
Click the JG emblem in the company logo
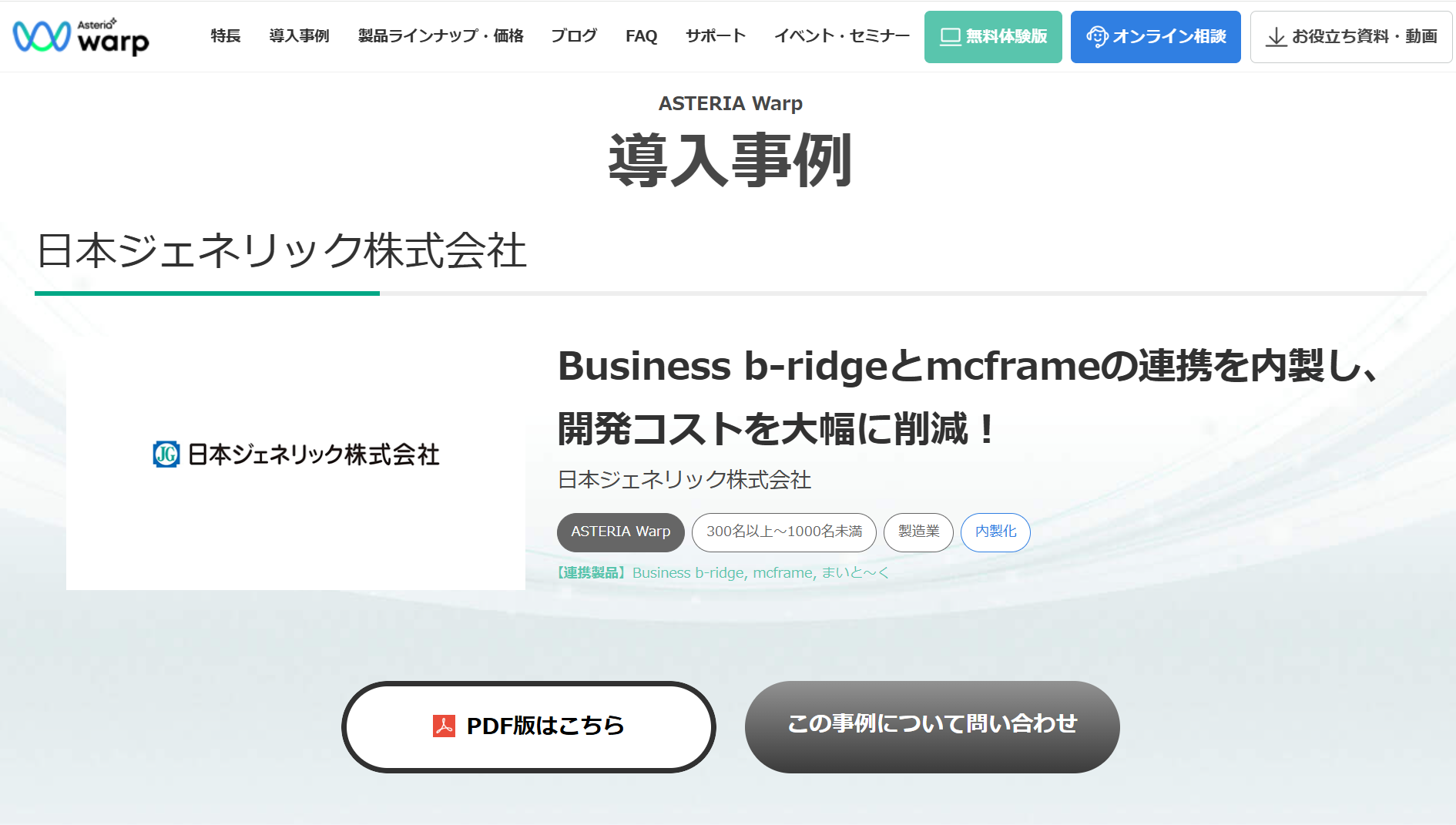(165, 455)
